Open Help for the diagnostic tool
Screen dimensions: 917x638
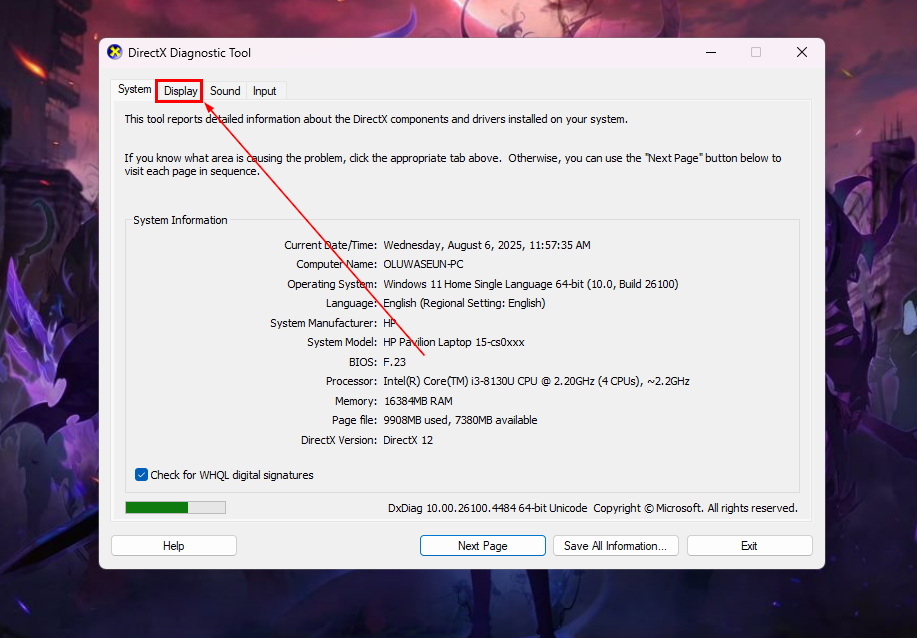click(x=174, y=546)
